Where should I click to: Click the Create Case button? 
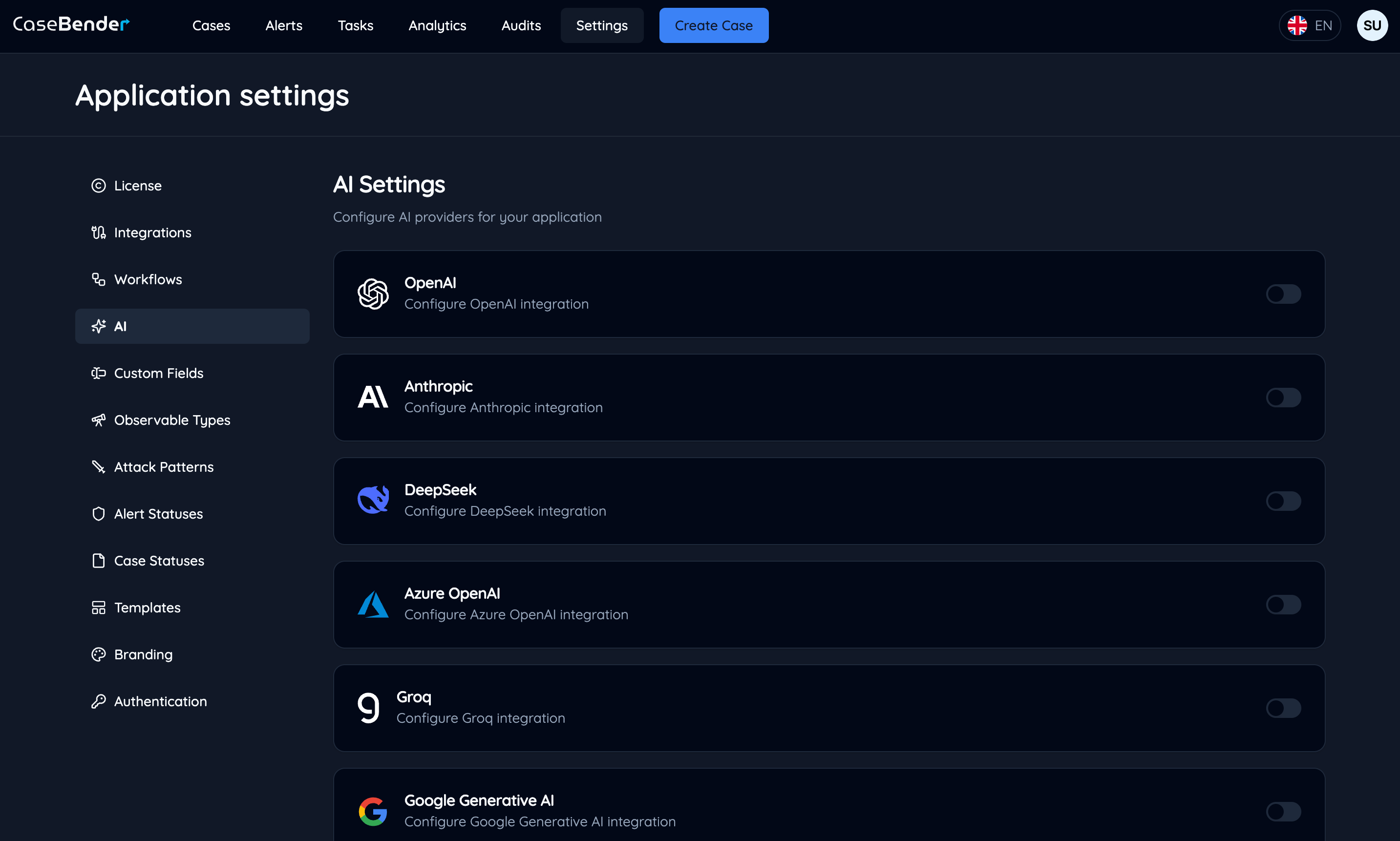click(x=713, y=25)
